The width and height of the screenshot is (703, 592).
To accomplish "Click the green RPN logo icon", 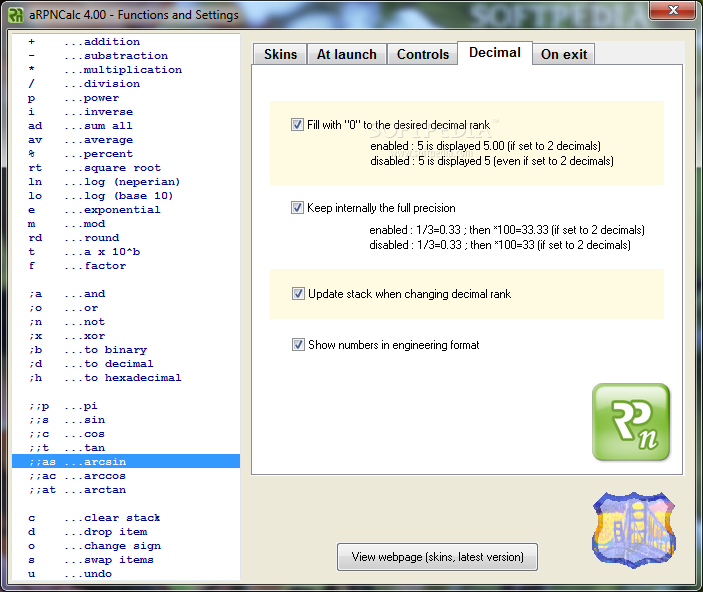I will (x=631, y=422).
